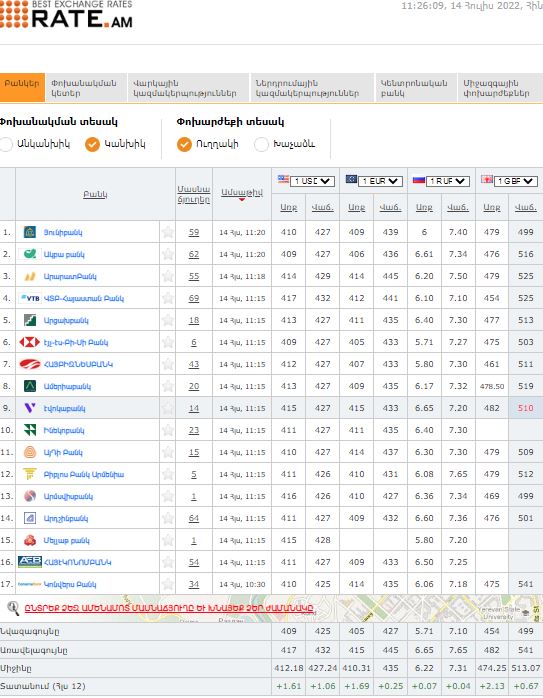This screenshot has width=543, height=698.
Task: Sort by USD Առք buy column
Action: 288,207
